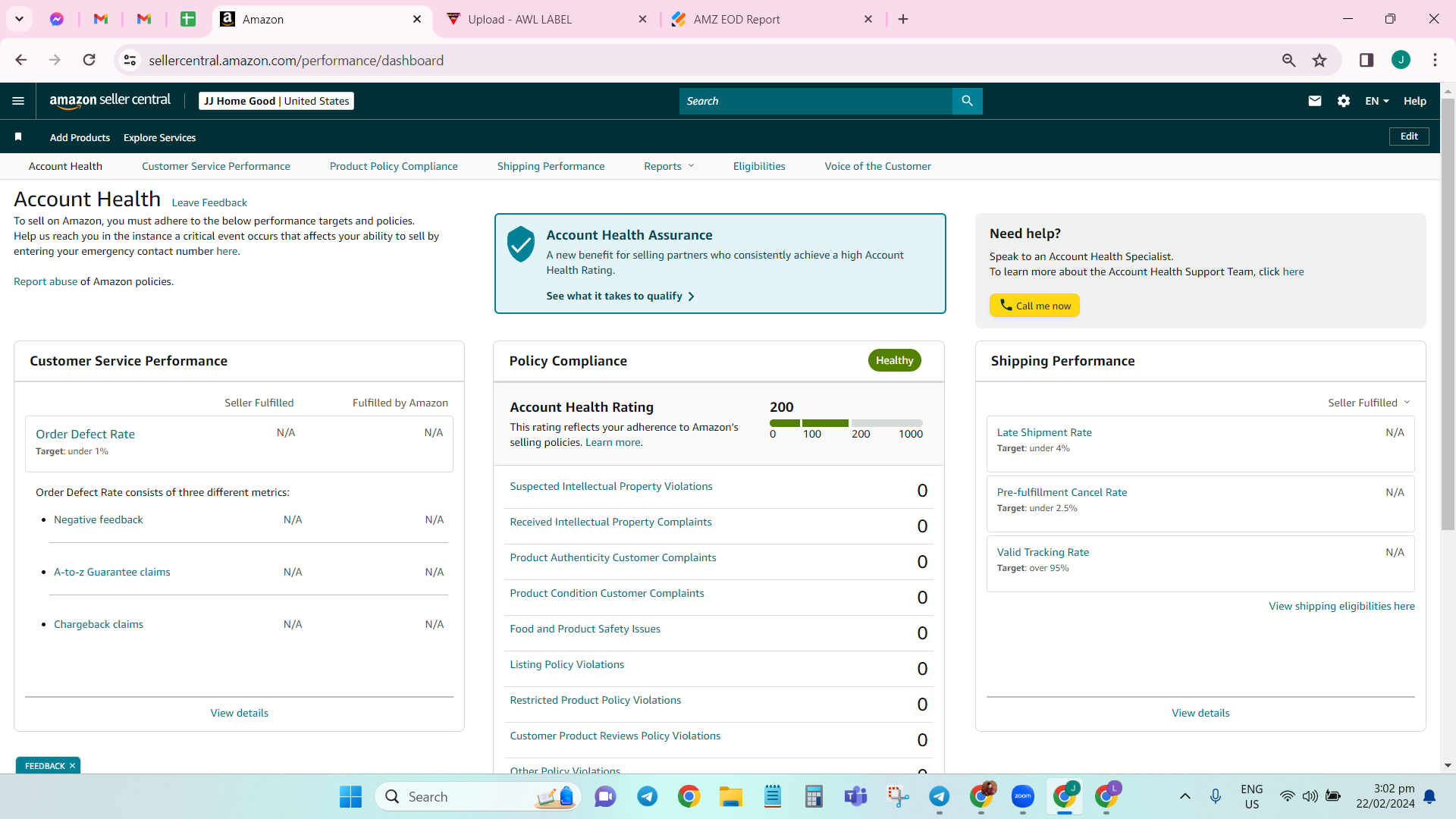Expand See what it takes to qualify
This screenshot has height=819, width=1456.
(620, 296)
